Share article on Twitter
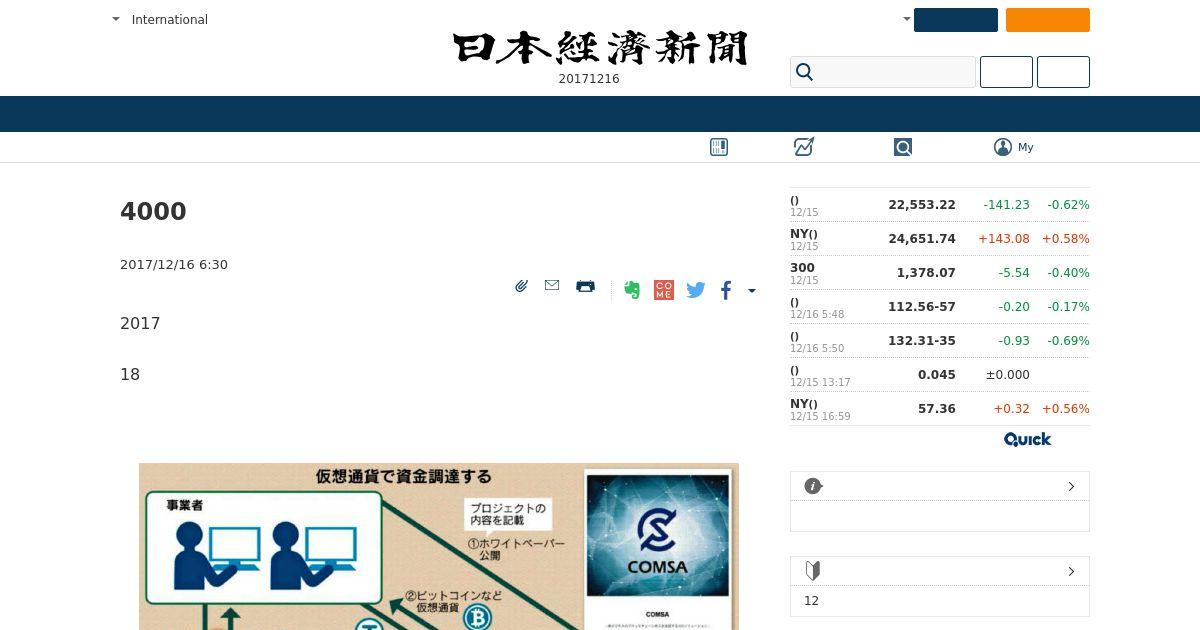Image resolution: width=1200 pixels, height=630 pixels. [696, 290]
